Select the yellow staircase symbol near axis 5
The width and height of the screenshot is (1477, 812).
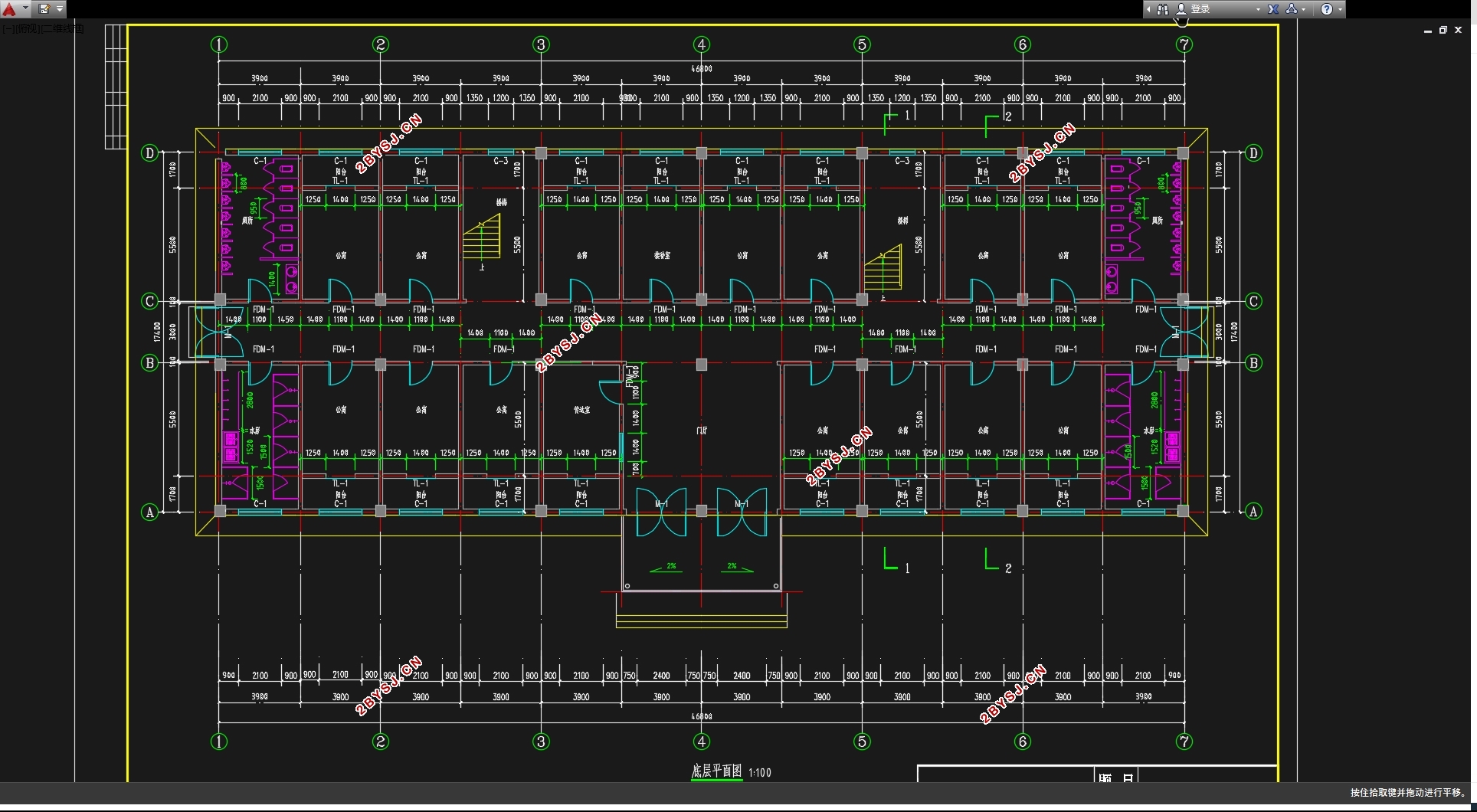(x=883, y=267)
